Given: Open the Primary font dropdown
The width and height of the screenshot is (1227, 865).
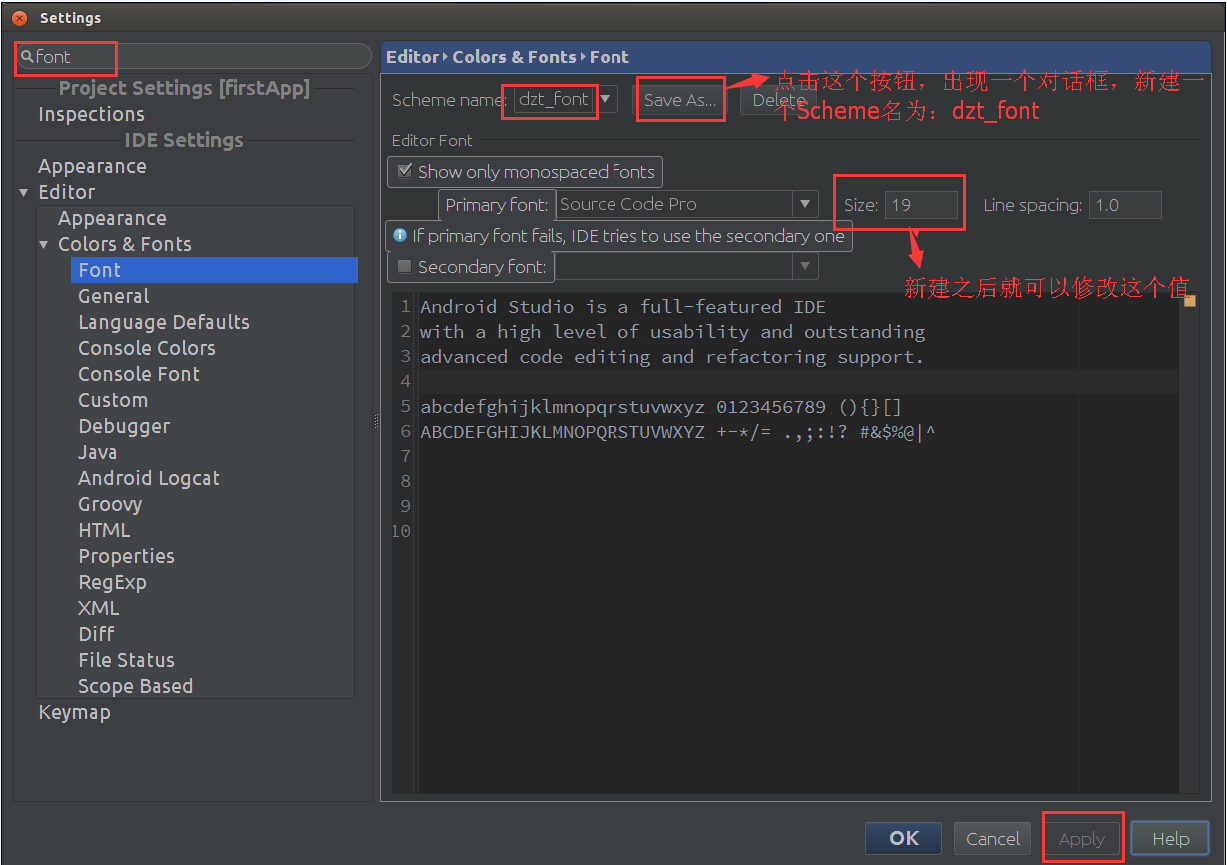Looking at the screenshot, I should [x=805, y=204].
